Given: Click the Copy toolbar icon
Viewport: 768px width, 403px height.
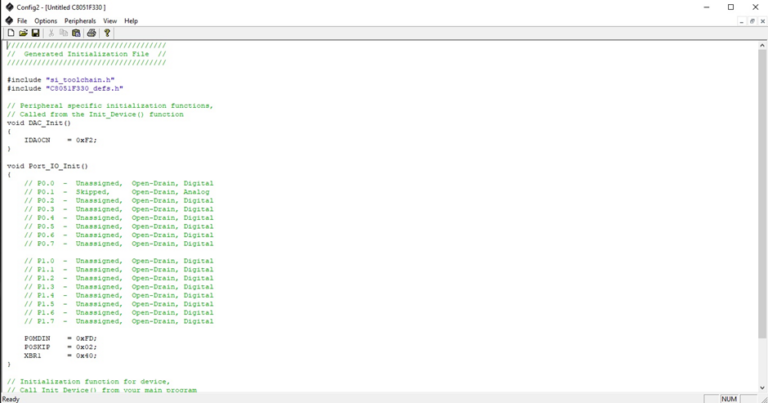Looking at the screenshot, I should coord(64,33).
